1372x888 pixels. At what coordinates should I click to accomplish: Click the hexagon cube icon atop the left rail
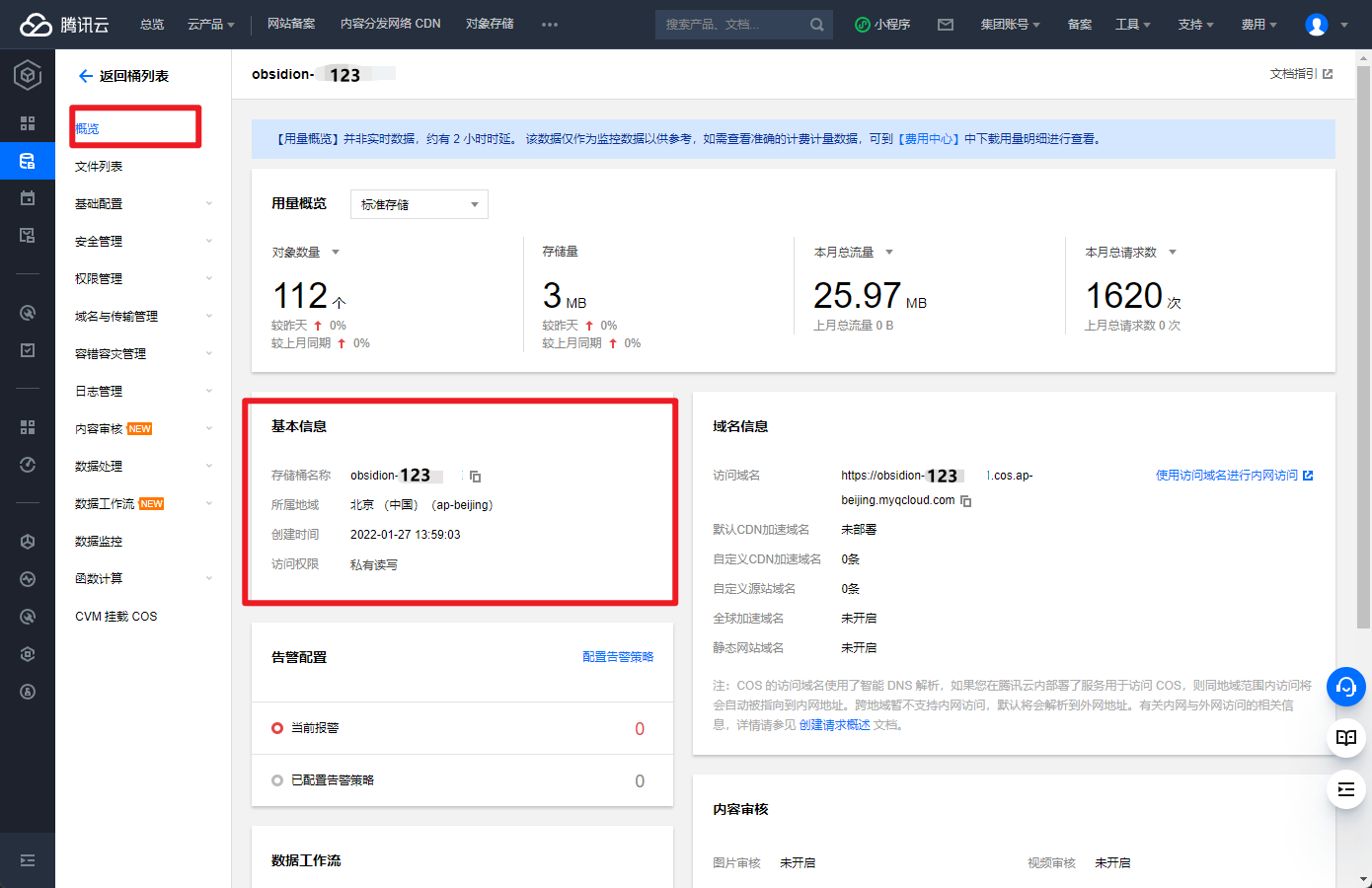[28, 75]
